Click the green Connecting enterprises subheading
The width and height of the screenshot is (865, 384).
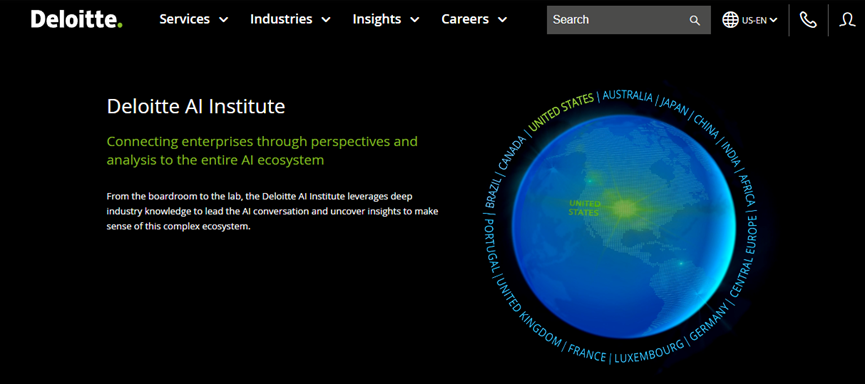[262, 151]
